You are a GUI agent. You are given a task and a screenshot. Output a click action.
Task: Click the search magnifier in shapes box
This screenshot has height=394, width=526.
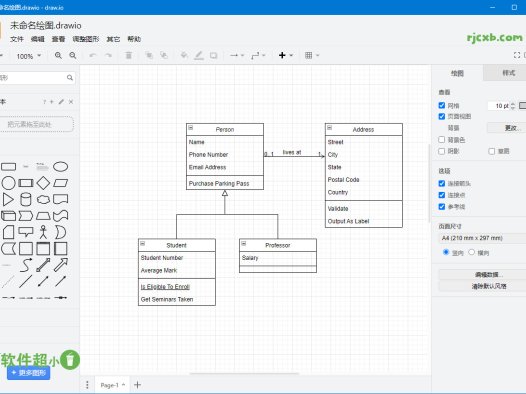pyautogui.click(x=70, y=78)
